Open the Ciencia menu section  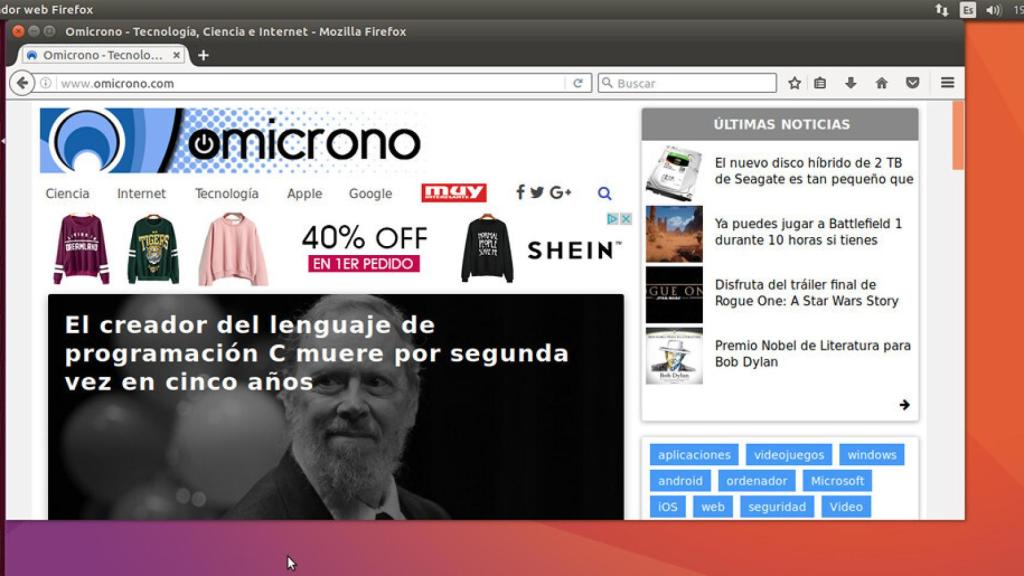pos(67,194)
